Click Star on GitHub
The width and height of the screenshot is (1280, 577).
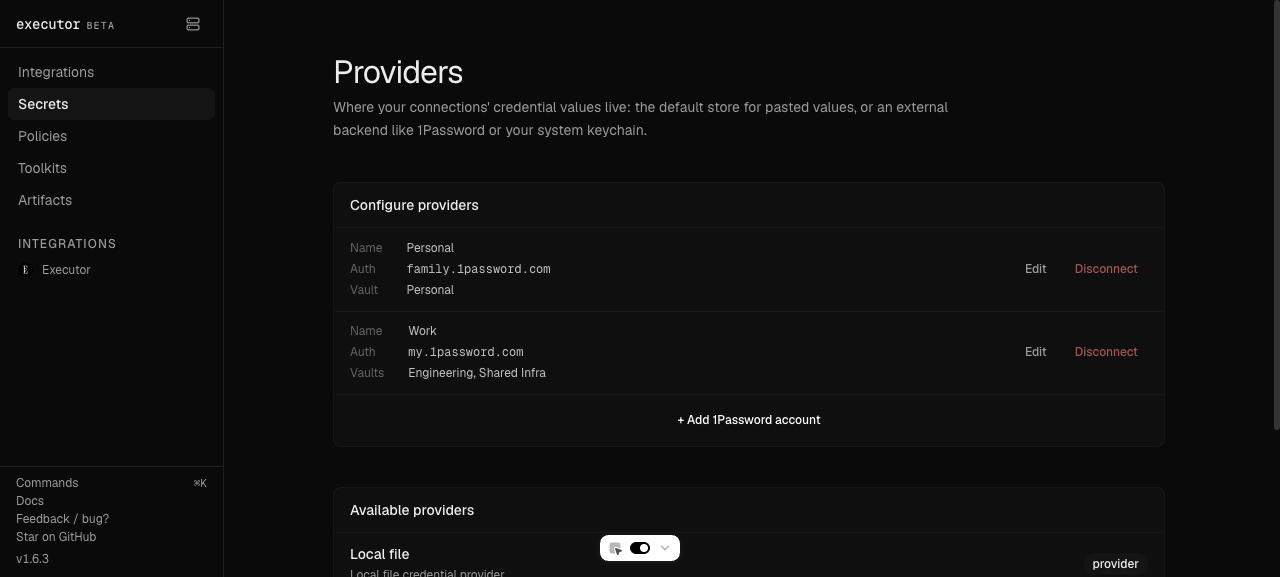[x=56, y=537]
